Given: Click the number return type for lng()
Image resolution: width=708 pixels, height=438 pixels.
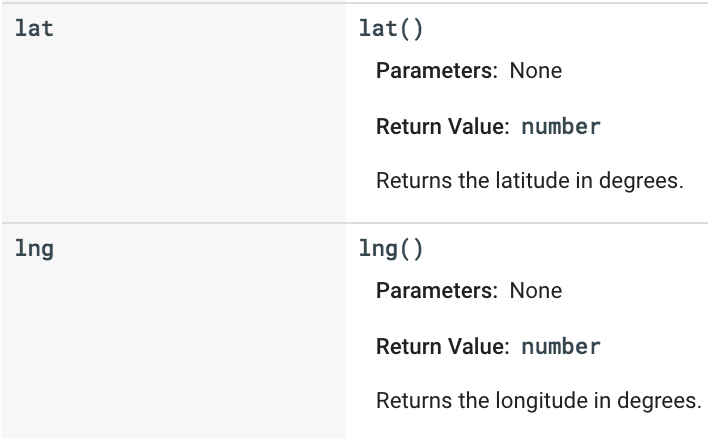Looking at the screenshot, I should tap(561, 347).
